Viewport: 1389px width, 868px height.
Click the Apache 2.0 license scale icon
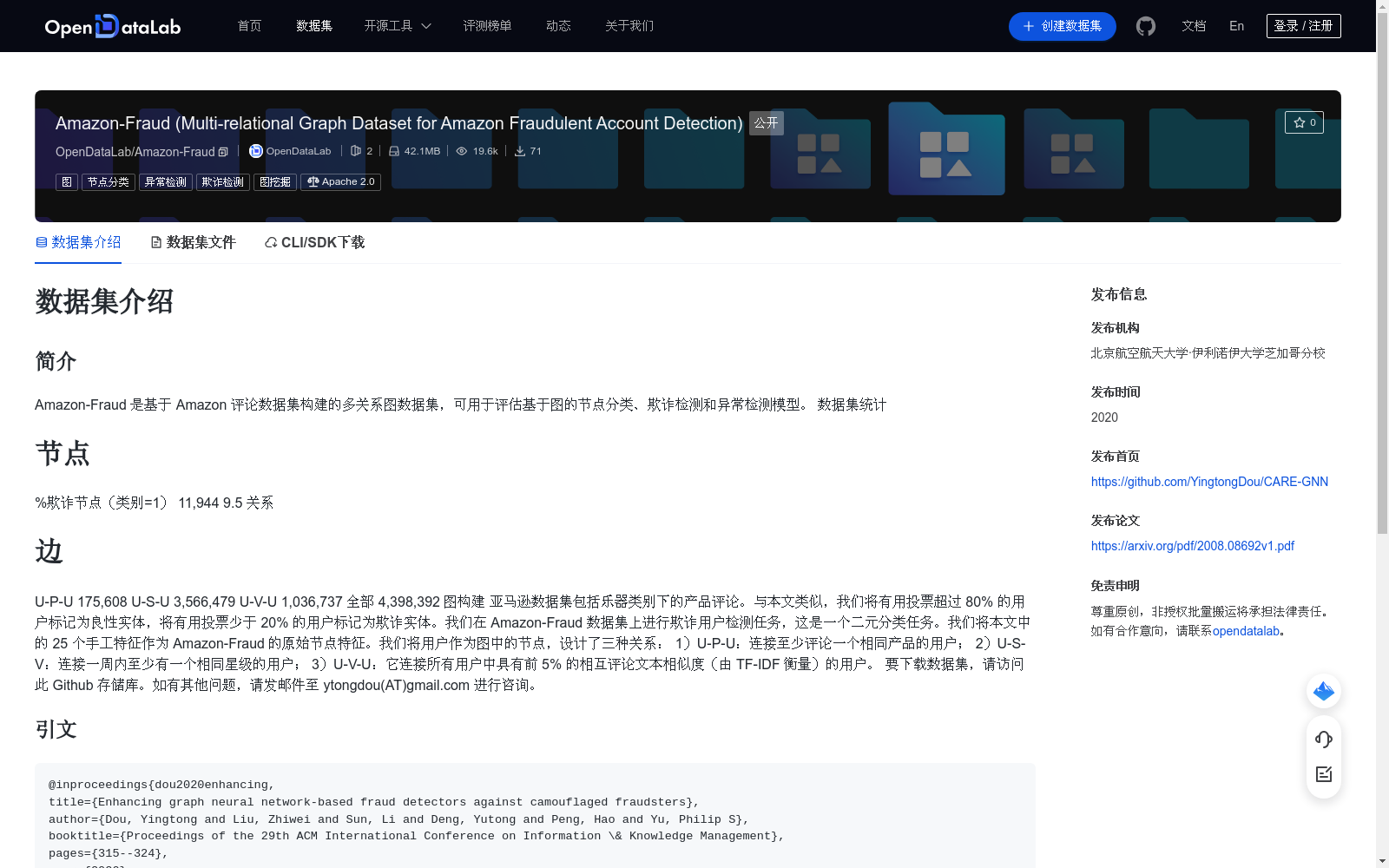[x=313, y=182]
